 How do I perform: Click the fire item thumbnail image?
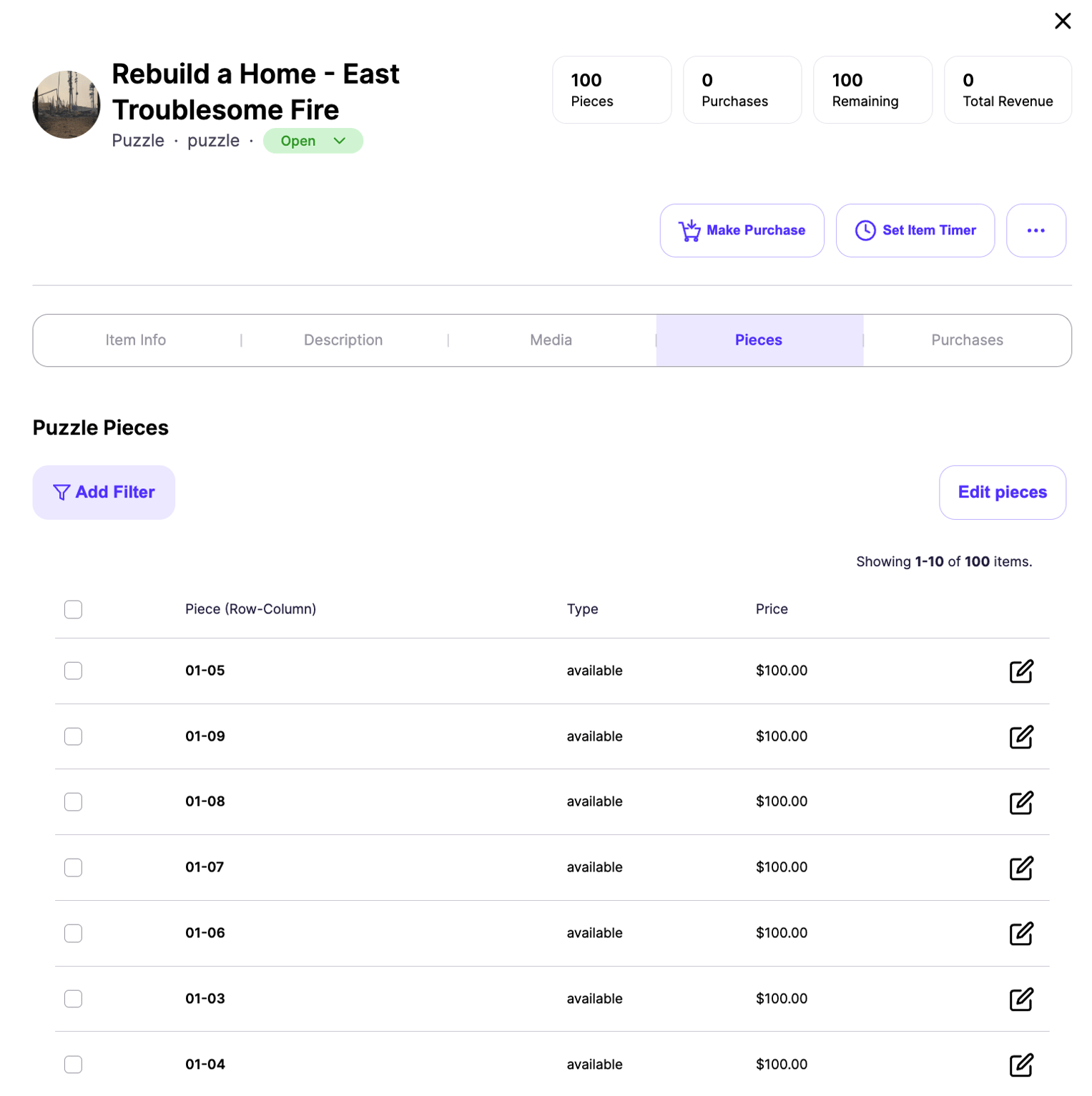67,104
